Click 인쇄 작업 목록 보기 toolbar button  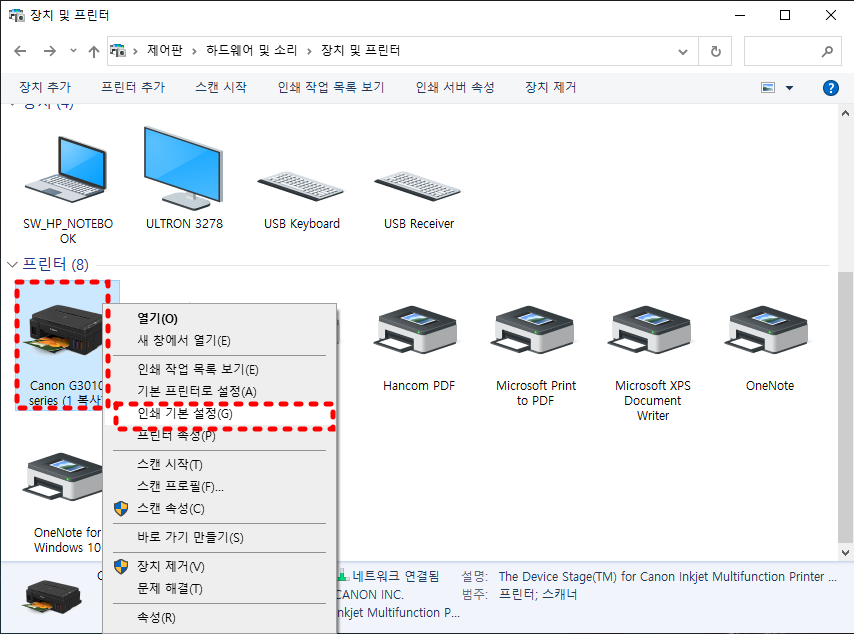331,87
